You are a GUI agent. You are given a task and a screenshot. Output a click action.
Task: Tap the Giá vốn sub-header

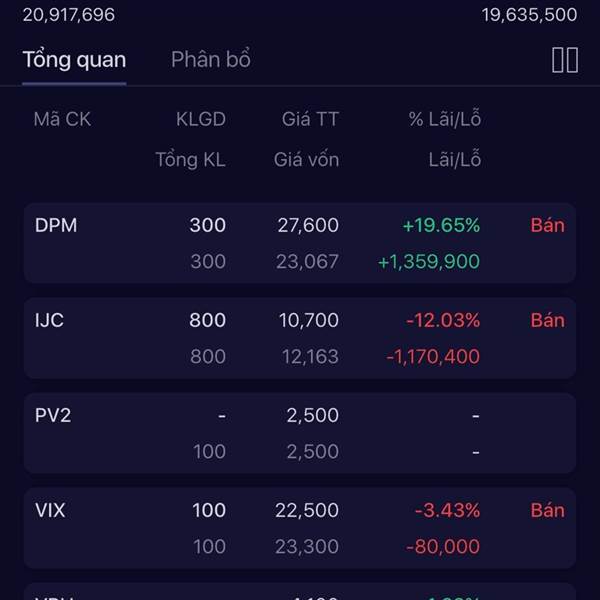tap(306, 160)
